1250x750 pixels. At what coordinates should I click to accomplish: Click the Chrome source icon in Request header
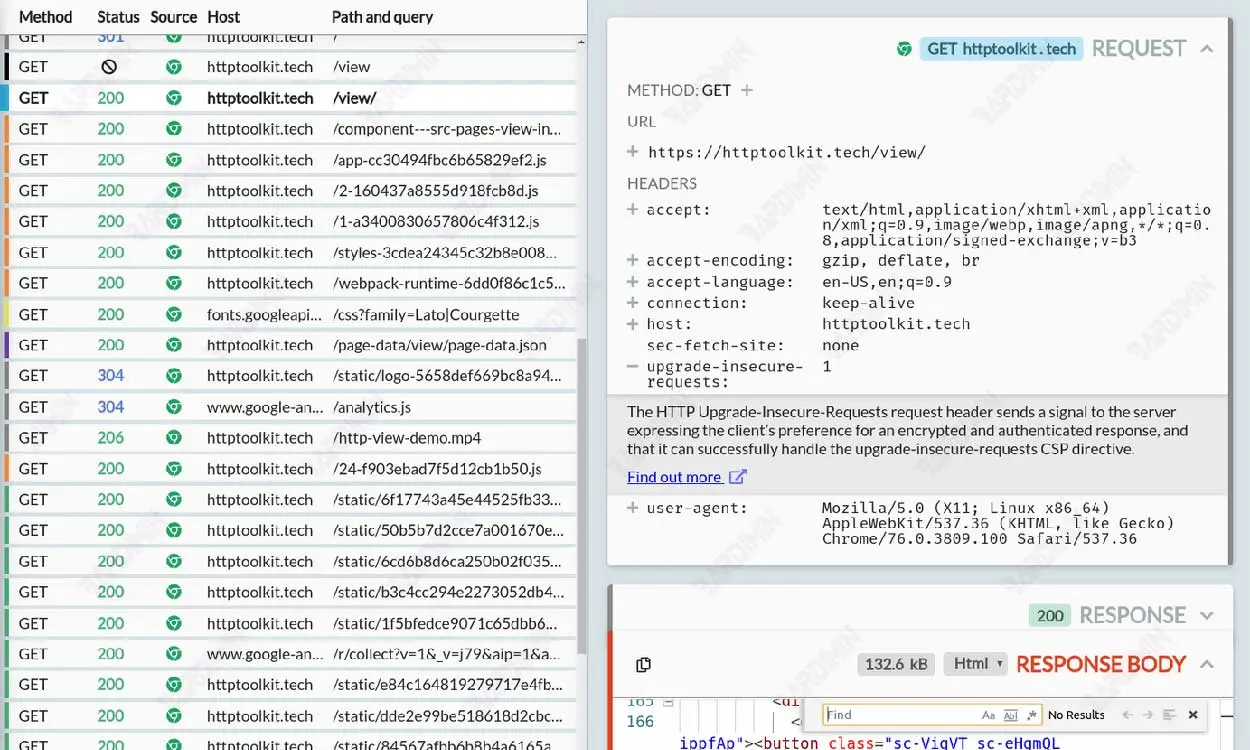(904, 49)
